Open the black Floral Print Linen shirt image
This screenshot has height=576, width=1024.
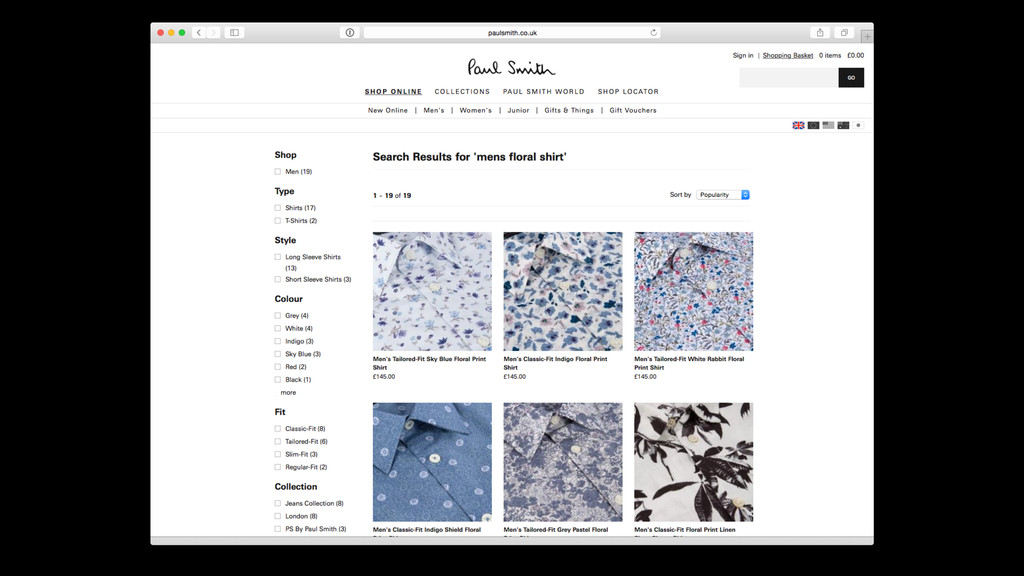coord(694,462)
